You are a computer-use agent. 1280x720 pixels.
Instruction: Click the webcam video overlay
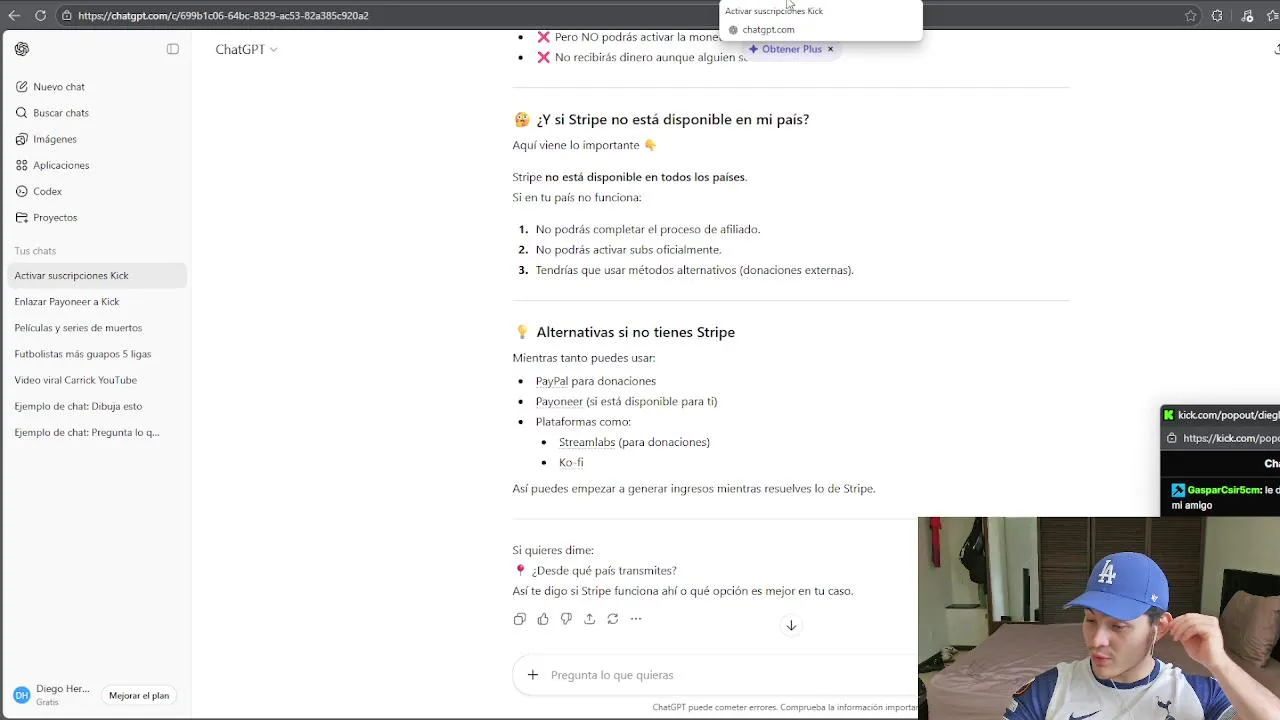pos(1098,618)
